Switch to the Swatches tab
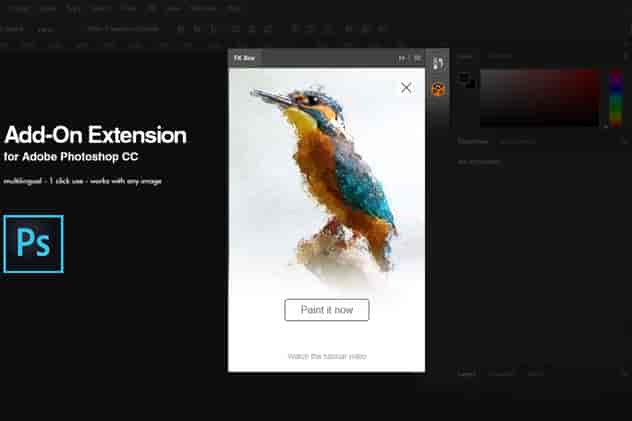Image resolution: width=632 pixels, height=421 pixels. pyautogui.click(x=500, y=56)
